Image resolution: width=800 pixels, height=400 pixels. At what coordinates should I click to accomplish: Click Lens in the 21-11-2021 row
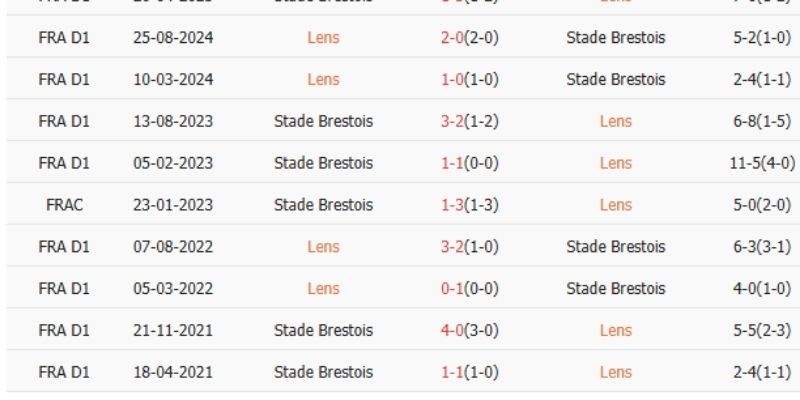615,331
